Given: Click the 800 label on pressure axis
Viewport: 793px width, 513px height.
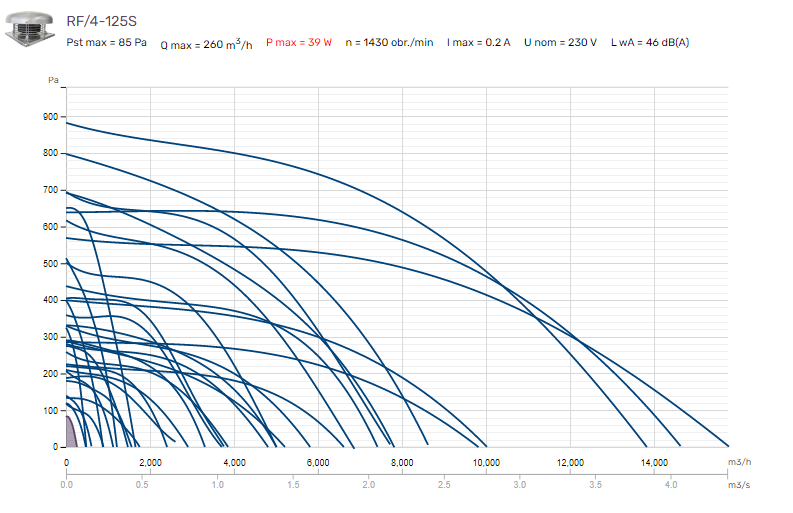Looking at the screenshot, I should click(51, 153).
